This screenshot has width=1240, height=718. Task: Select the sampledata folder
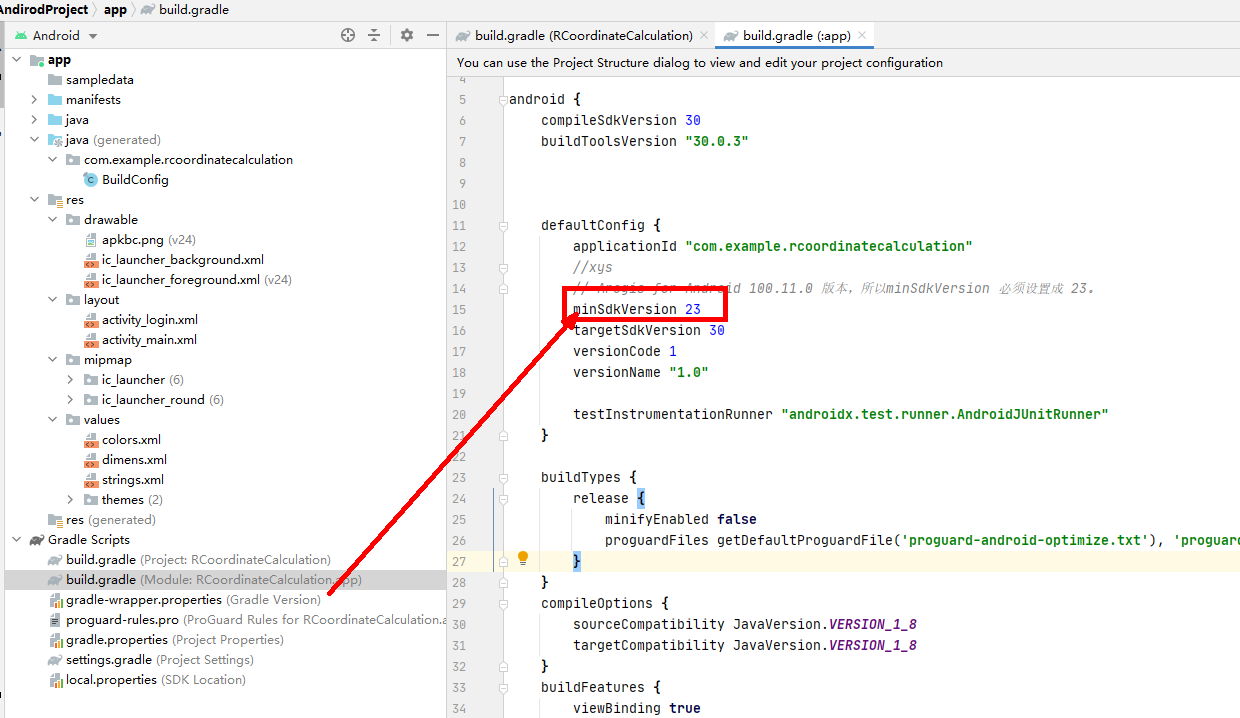90,80
